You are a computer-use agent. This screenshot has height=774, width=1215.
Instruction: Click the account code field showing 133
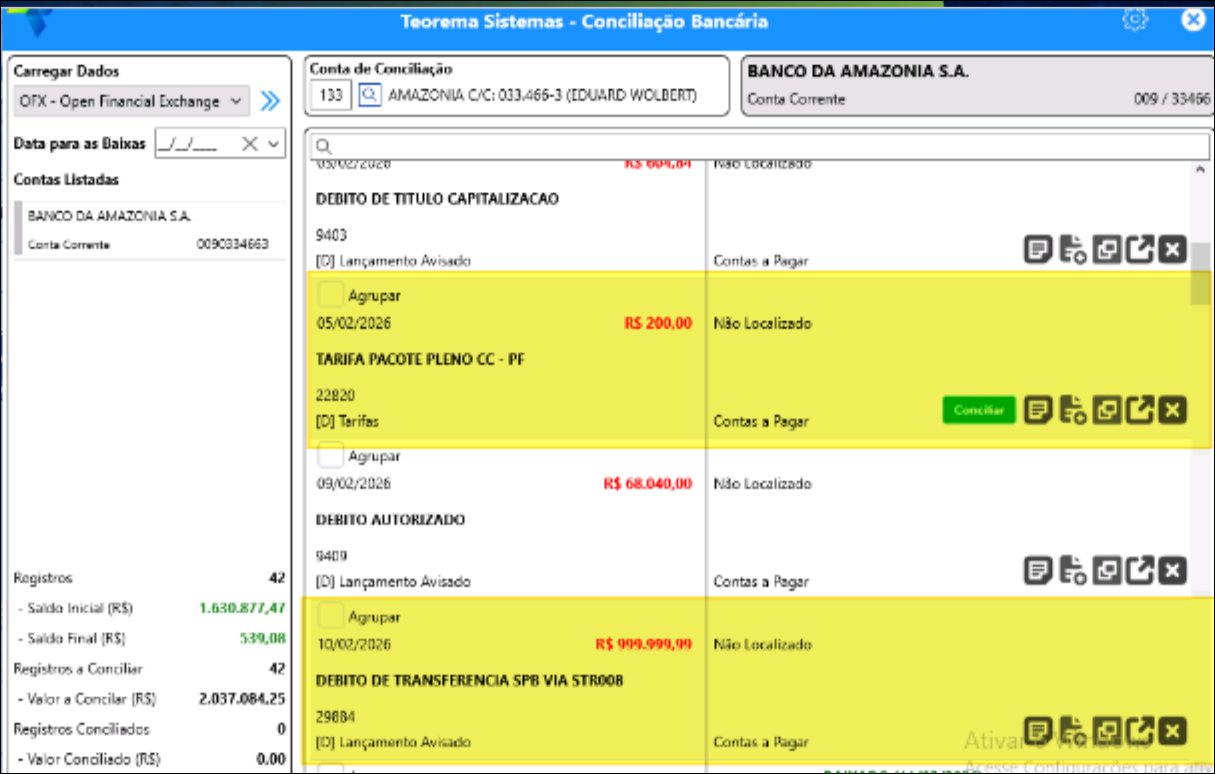(331, 96)
